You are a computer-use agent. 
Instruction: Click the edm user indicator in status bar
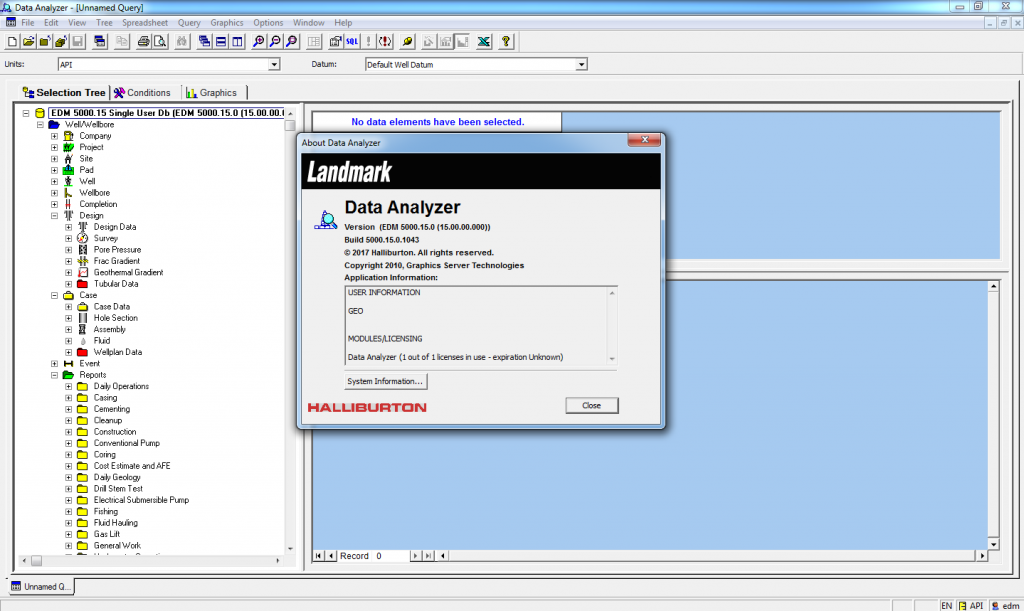tap(1005, 606)
